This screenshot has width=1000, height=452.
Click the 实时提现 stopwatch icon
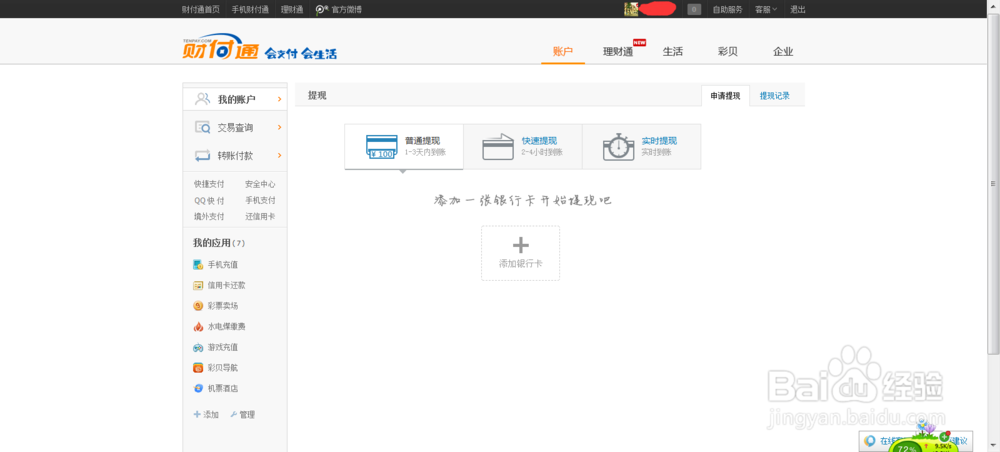pyautogui.click(x=618, y=147)
